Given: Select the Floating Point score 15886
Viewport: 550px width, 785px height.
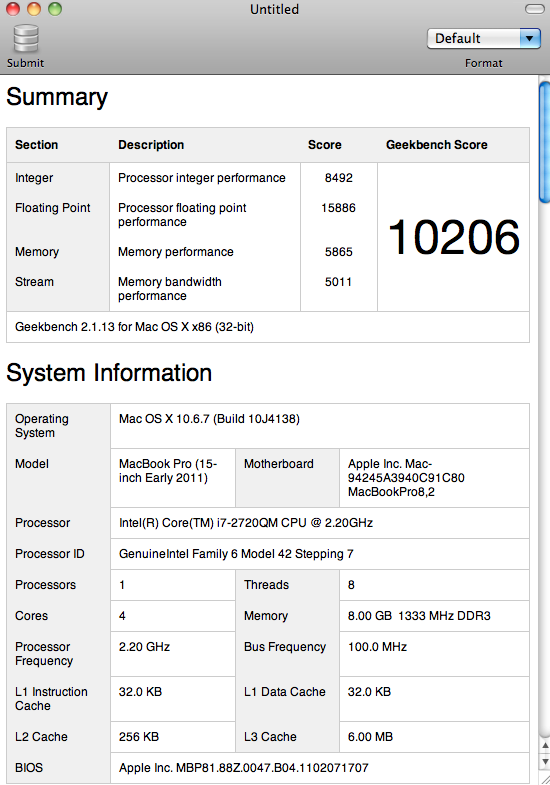Looking at the screenshot, I should pos(338,208).
